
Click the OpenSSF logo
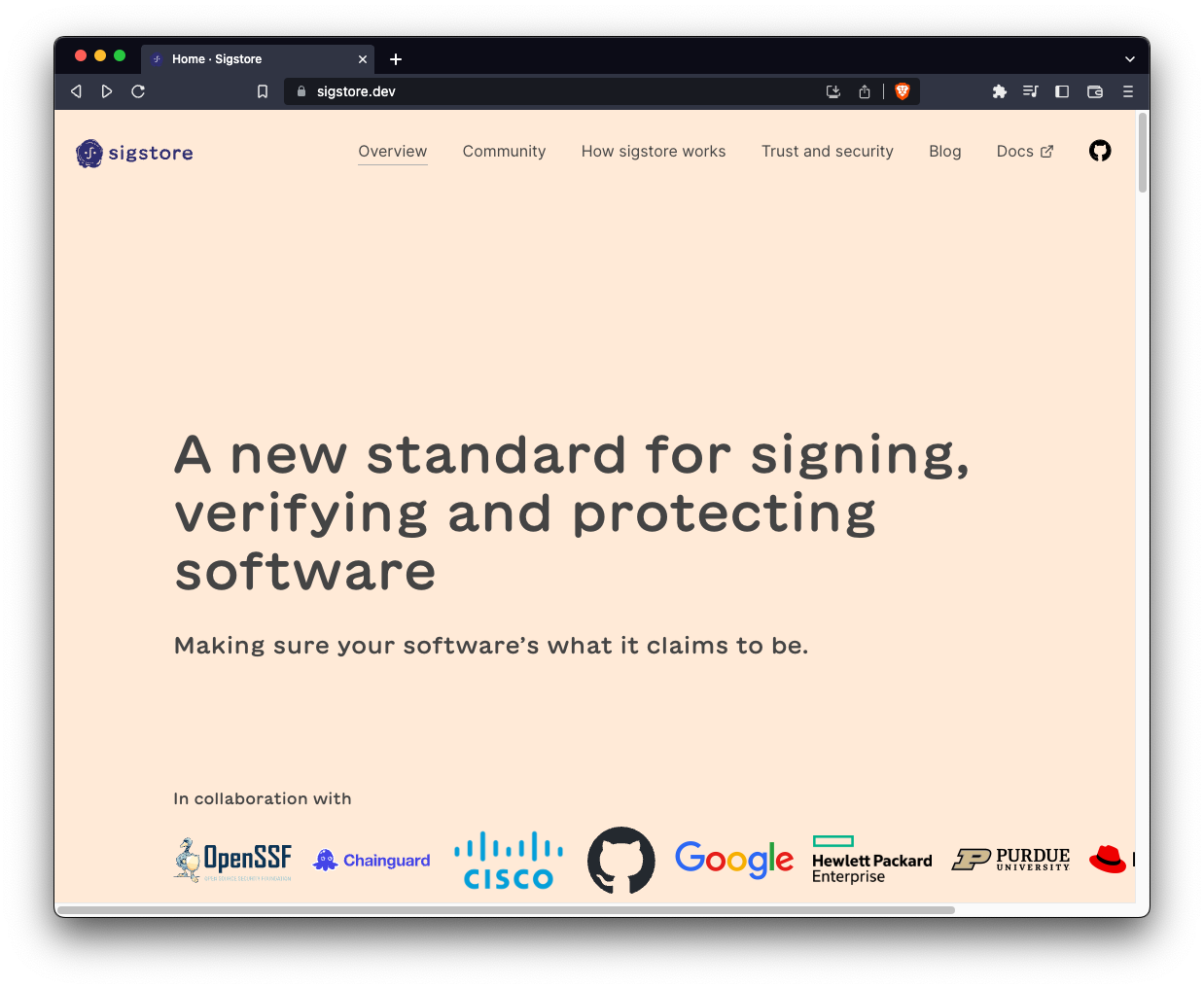pyautogui.click(x=233, y=860)
